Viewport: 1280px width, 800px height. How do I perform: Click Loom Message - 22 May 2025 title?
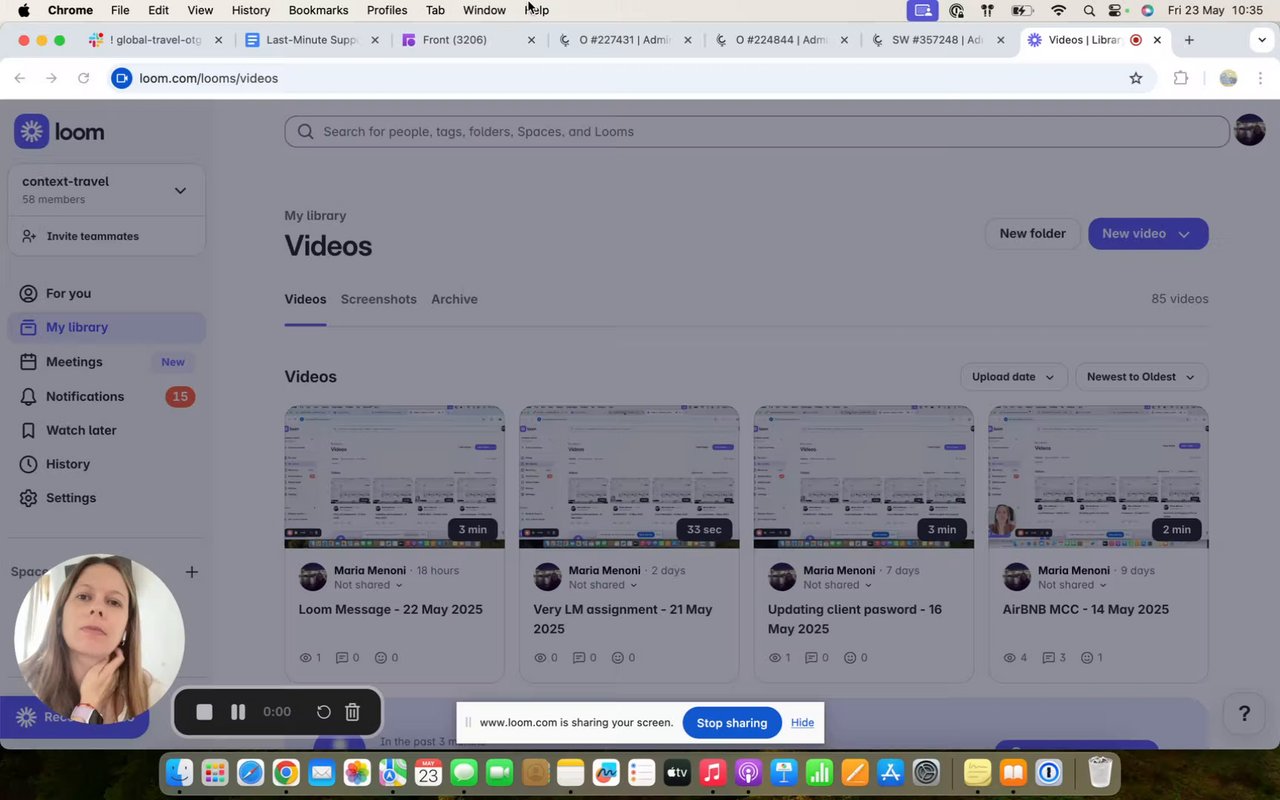pyautogui.click(x=390, y=609)
